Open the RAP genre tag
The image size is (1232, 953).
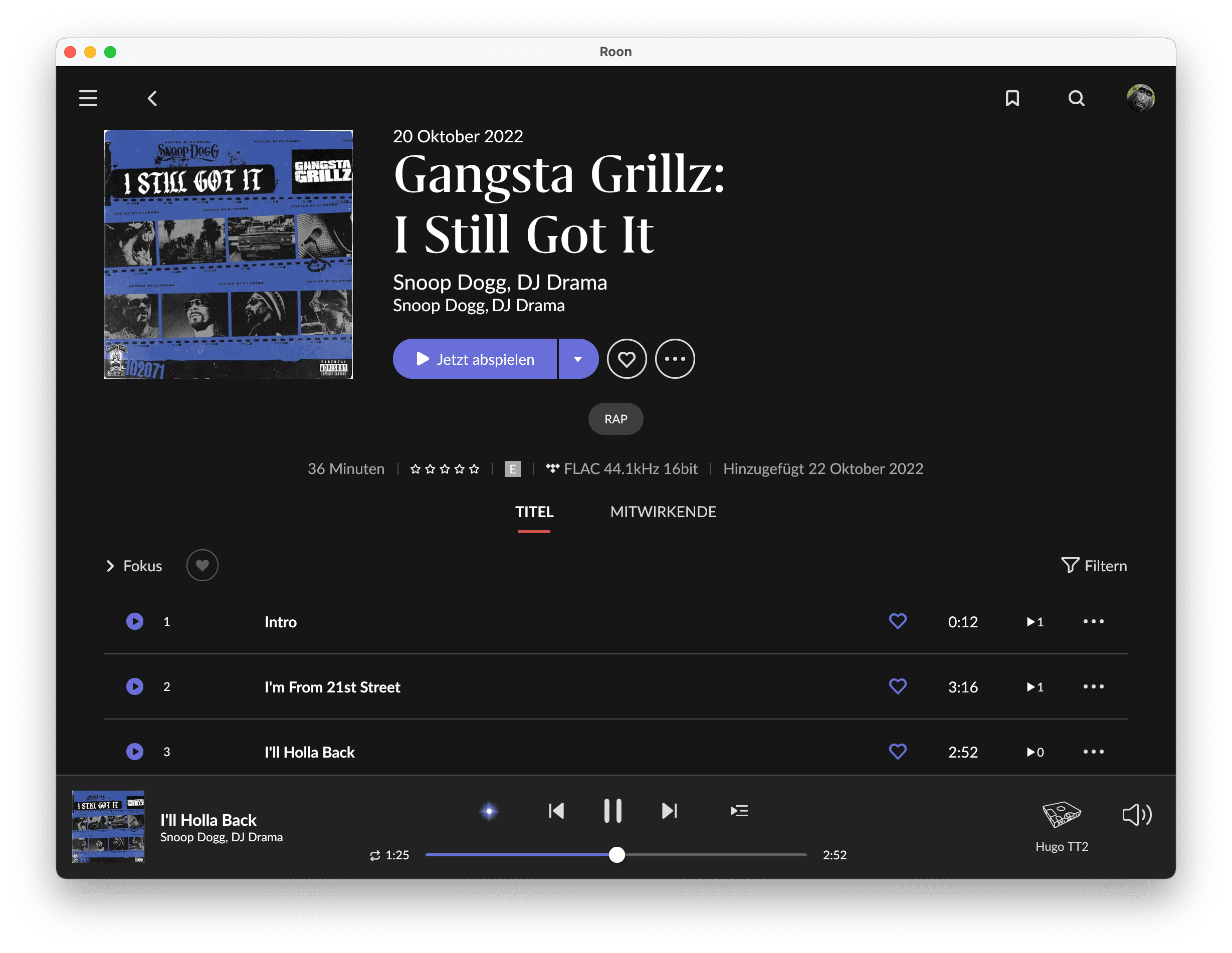pyautogui.click(x=615, y=419)
